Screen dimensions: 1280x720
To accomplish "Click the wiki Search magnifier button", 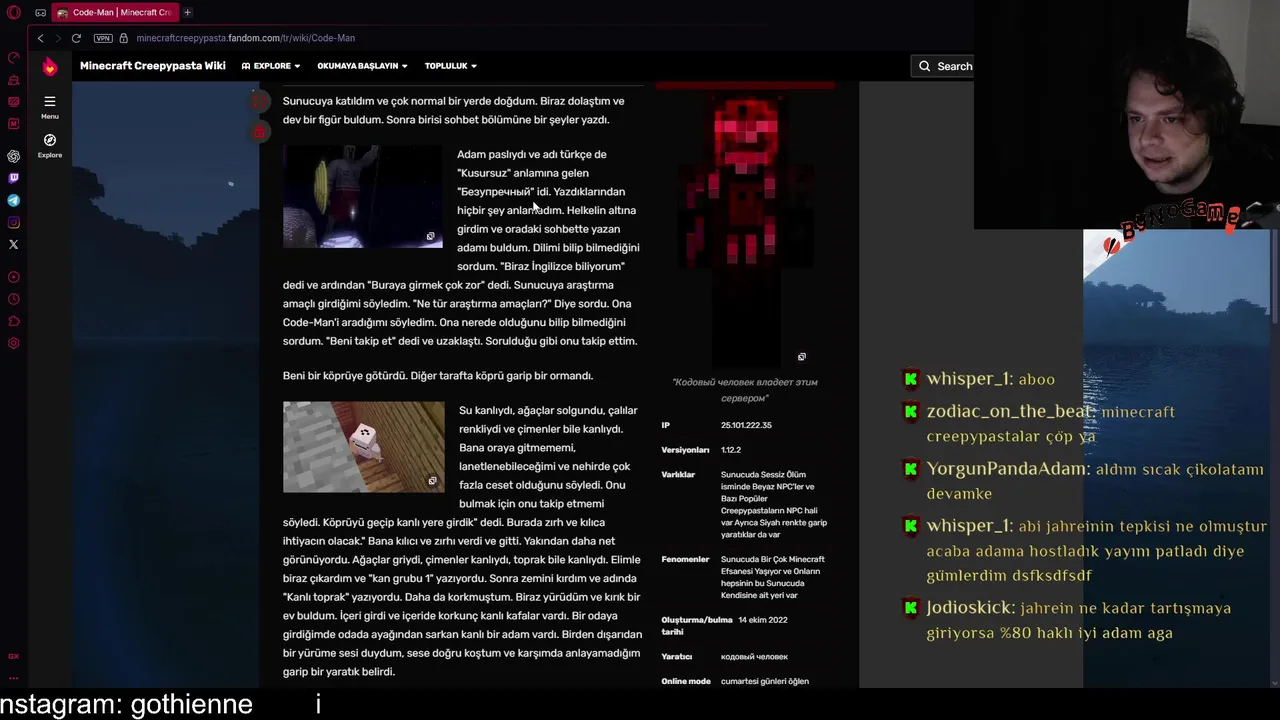I will coord(925,66).
